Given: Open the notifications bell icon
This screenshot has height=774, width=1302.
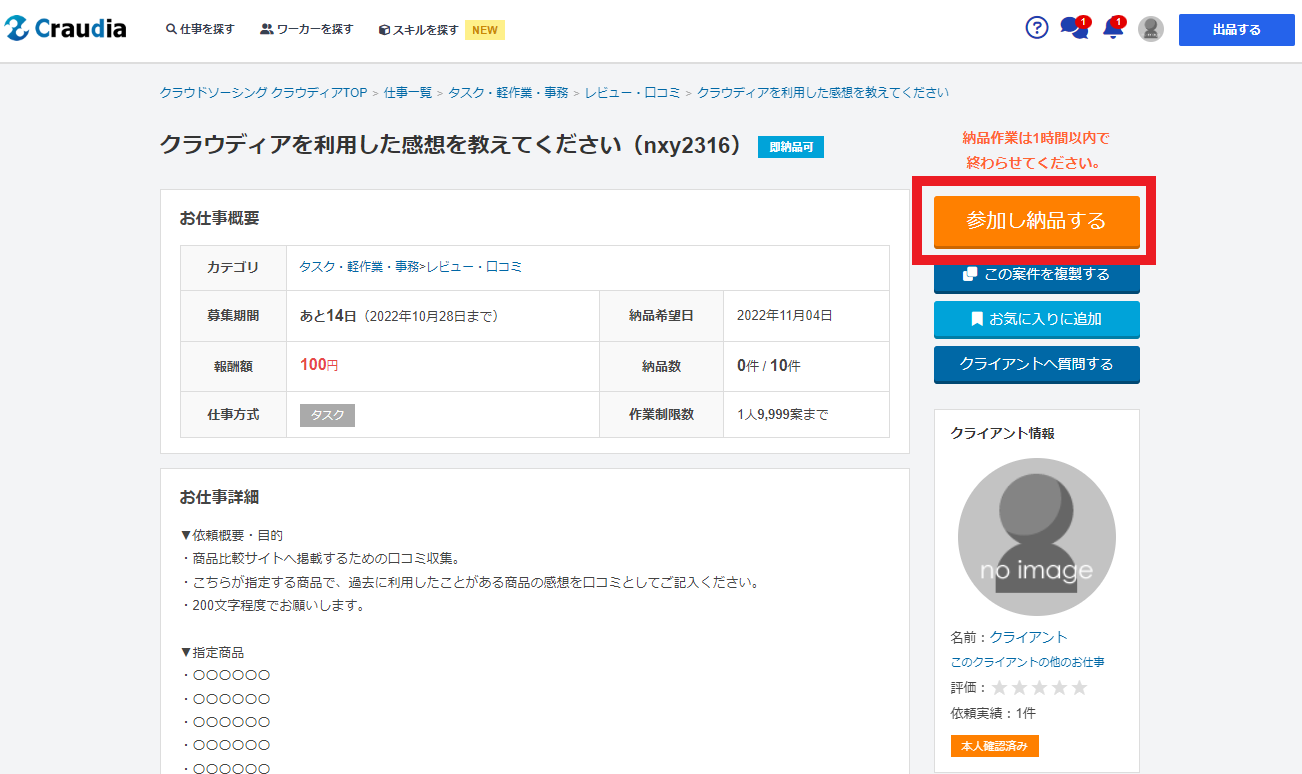Looking at the screenshot, I should pos(1112,29).
